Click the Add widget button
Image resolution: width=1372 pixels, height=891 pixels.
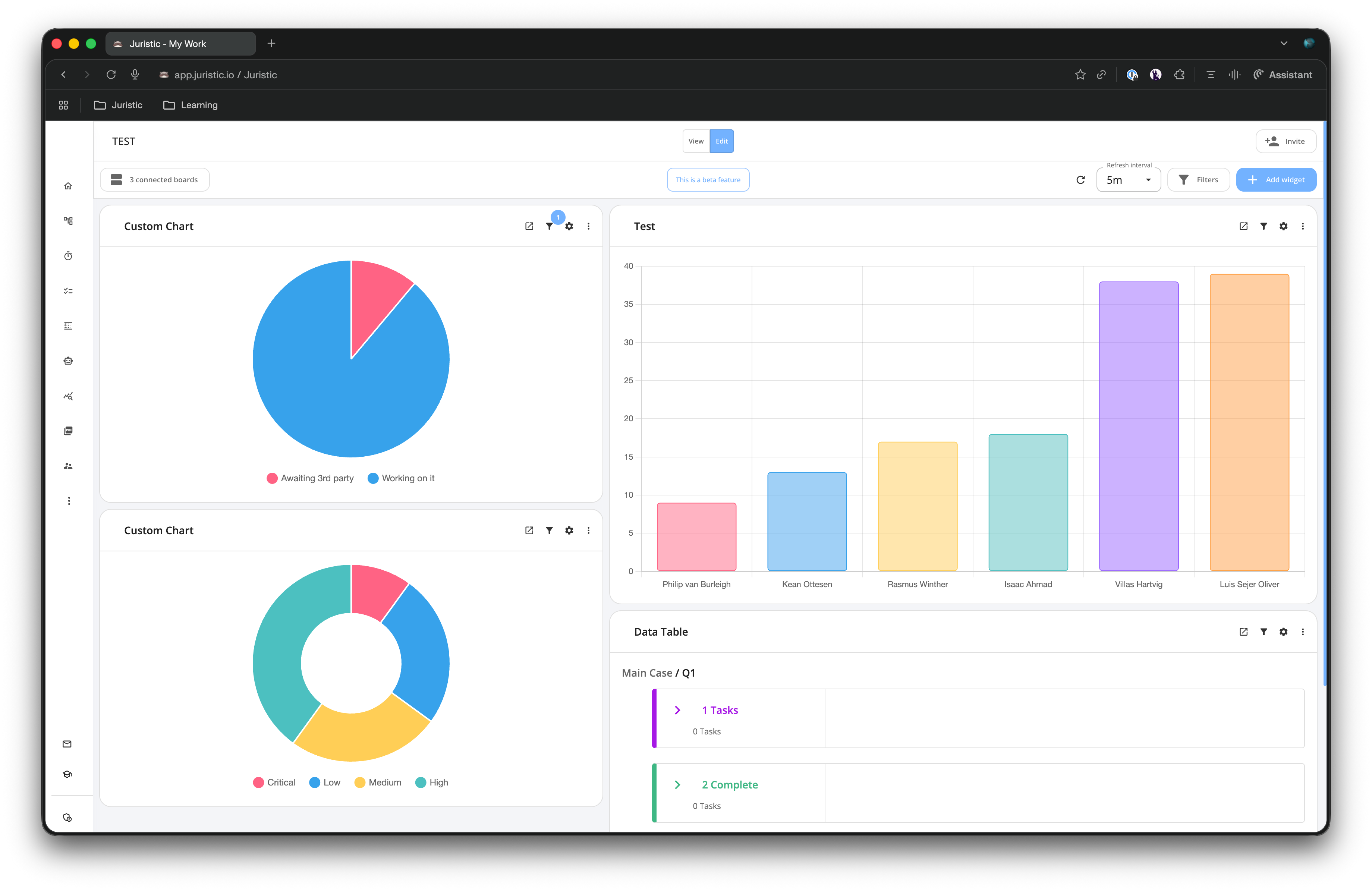pos(1276,180)
